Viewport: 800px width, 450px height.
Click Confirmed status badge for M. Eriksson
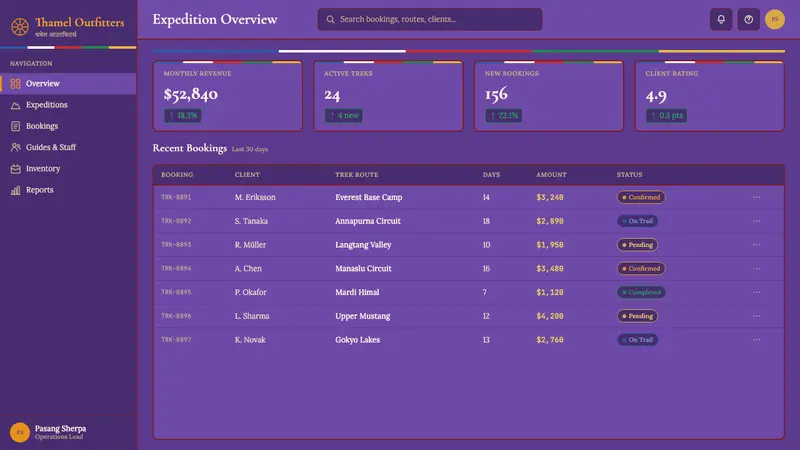coord(641,197)
